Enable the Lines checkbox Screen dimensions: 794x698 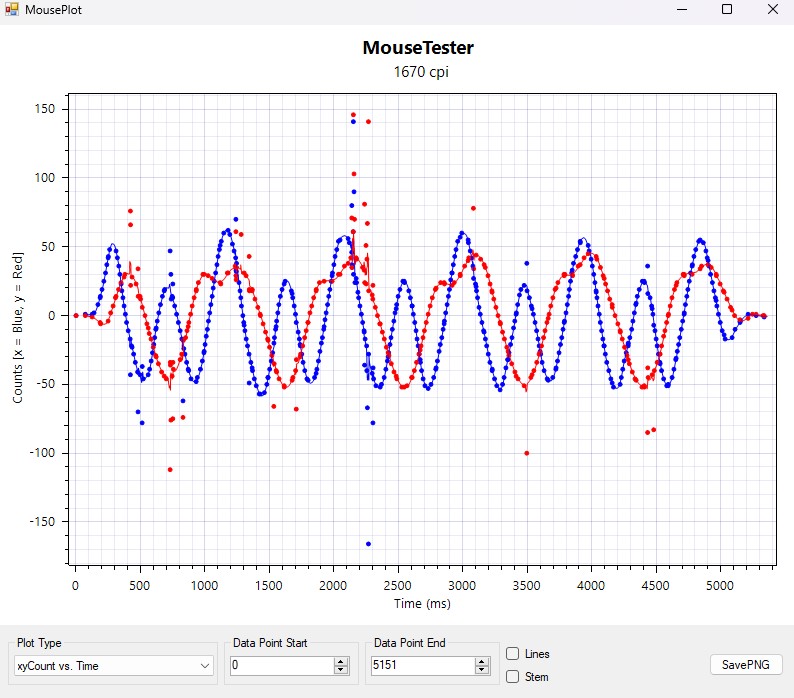513,654
